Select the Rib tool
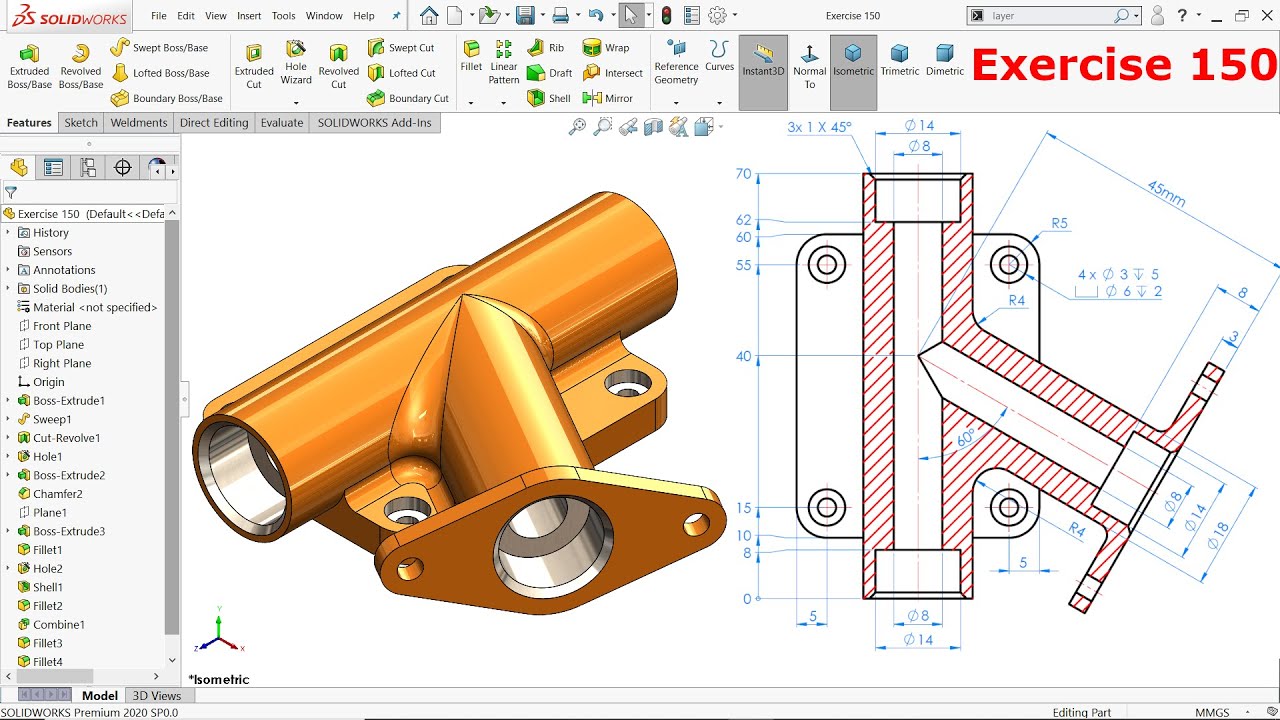The width and height of the screenshot is (1280, 720). (x=545, y=47)
